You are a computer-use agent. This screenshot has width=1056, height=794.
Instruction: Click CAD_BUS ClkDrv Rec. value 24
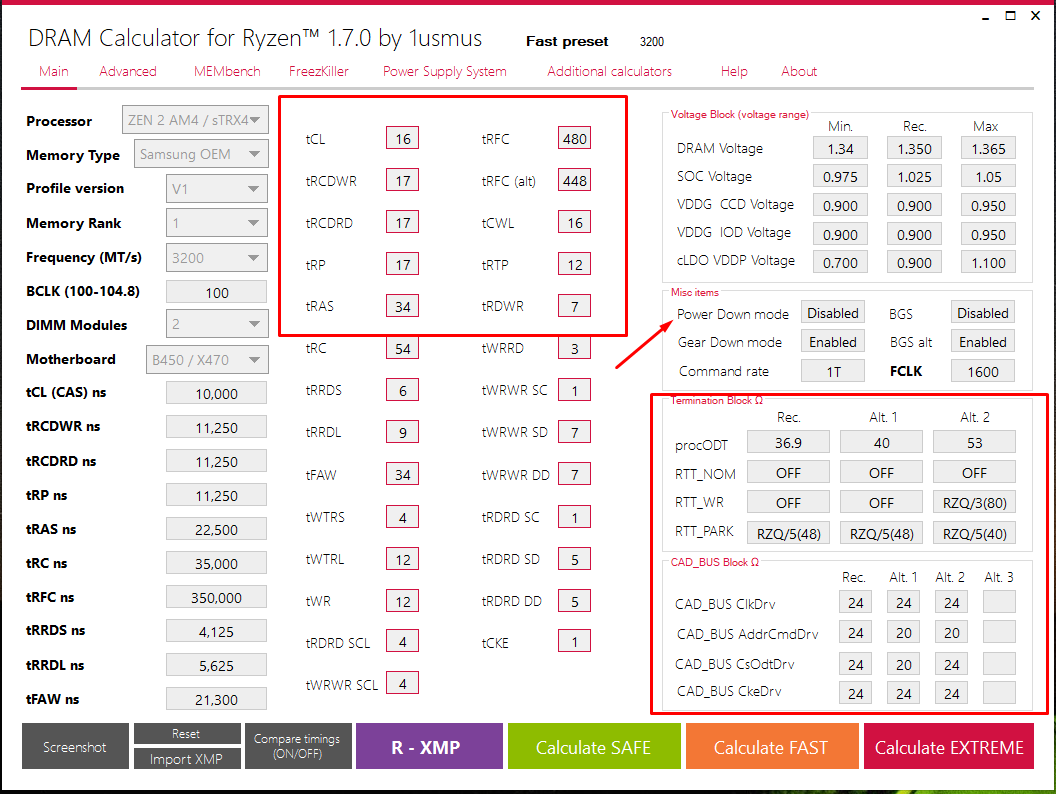point(855,602)
